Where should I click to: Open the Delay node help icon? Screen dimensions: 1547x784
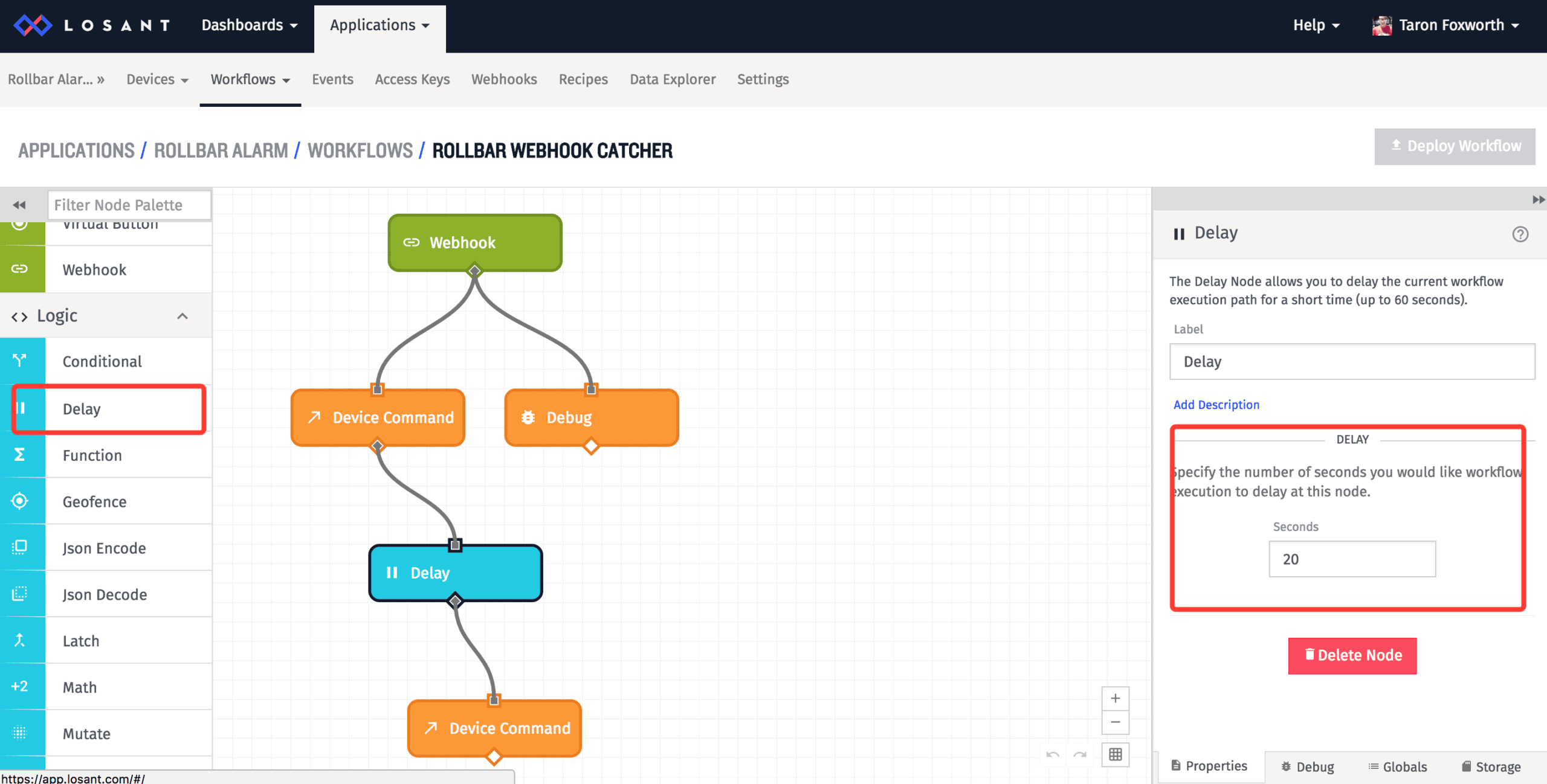[1520, 234]
